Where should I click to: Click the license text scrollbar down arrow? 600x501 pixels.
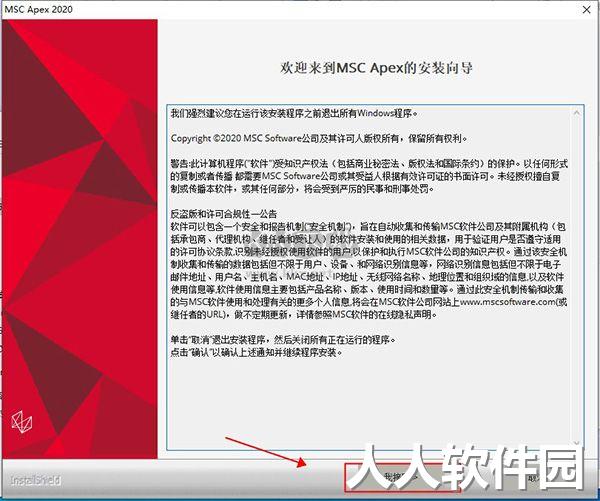(577, 443)
